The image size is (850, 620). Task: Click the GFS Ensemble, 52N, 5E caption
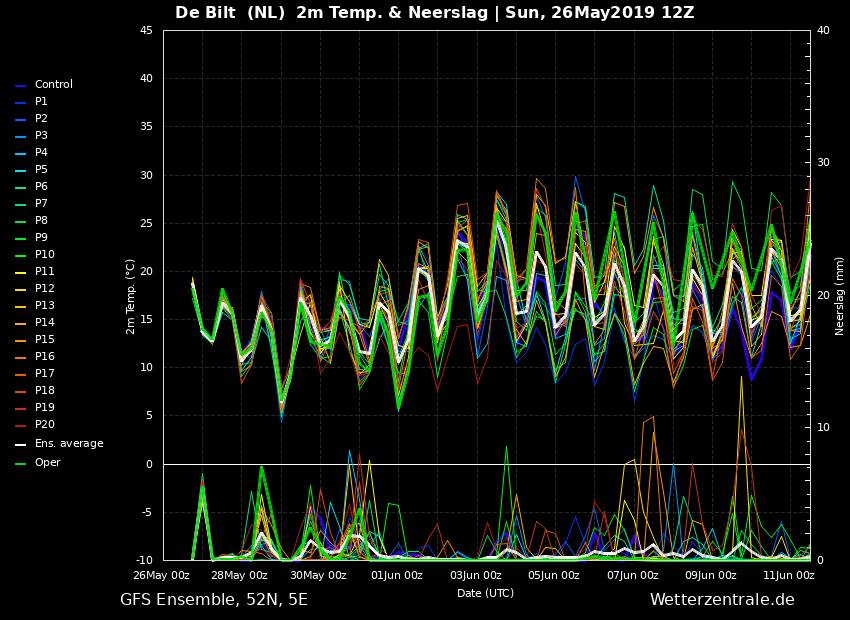(x=213, y=600)
